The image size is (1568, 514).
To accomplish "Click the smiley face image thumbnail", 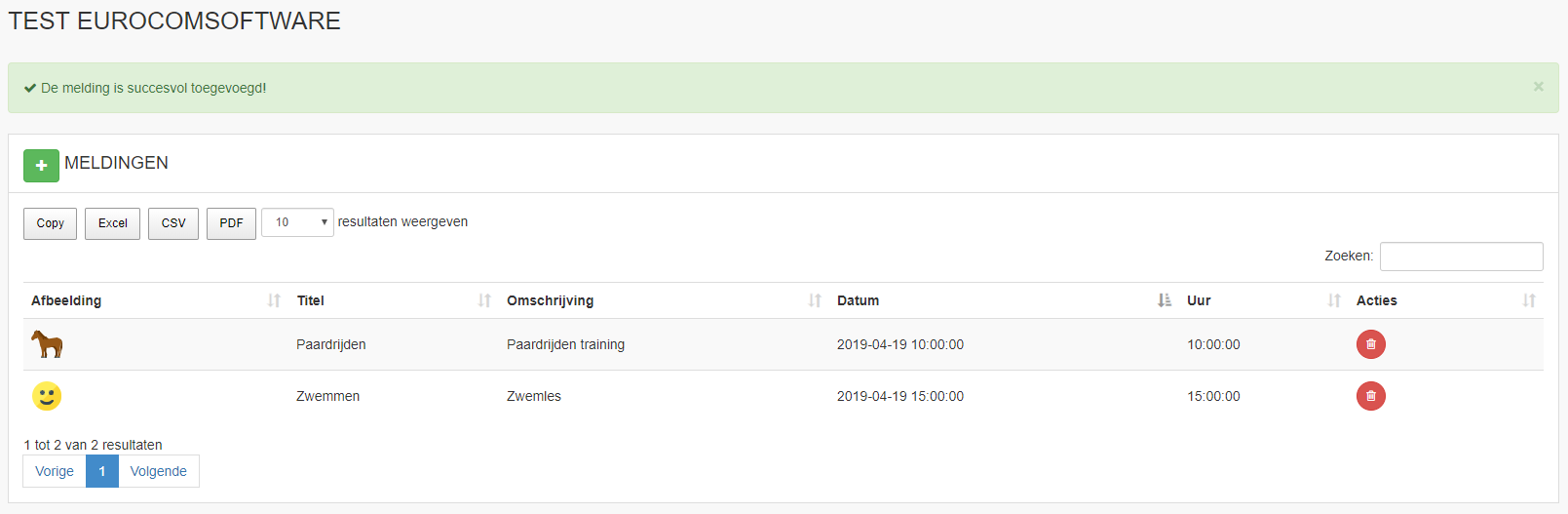I will click(x=47, y=396).
